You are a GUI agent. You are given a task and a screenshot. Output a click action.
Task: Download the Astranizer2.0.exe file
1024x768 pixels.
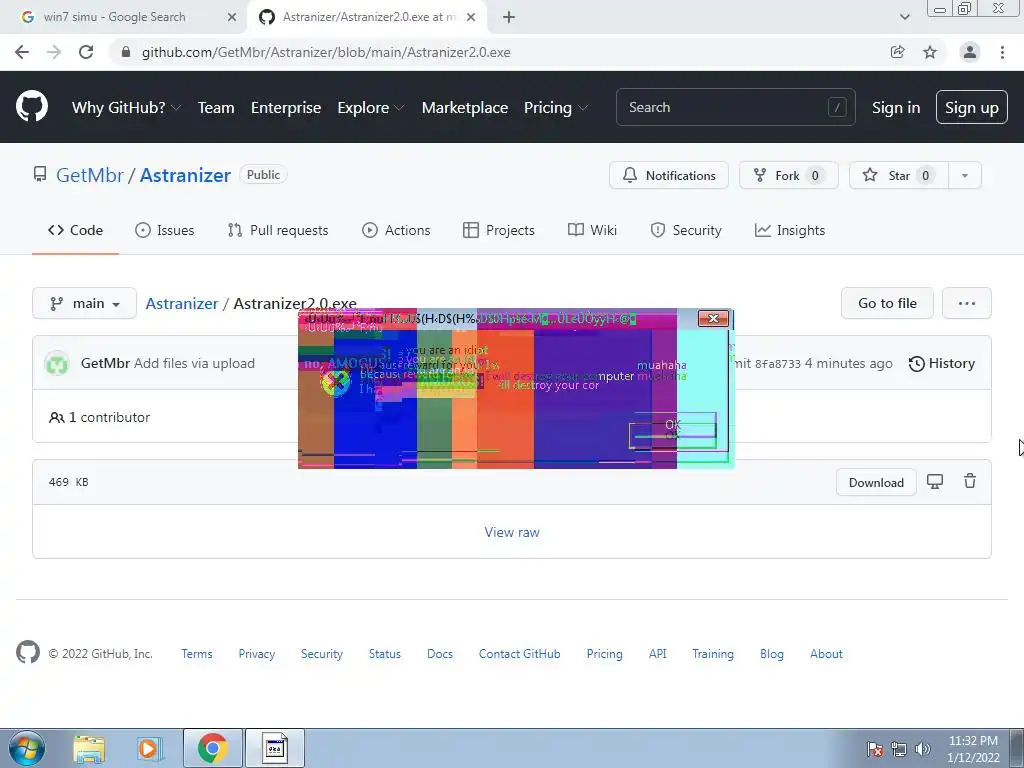[876, 483]
